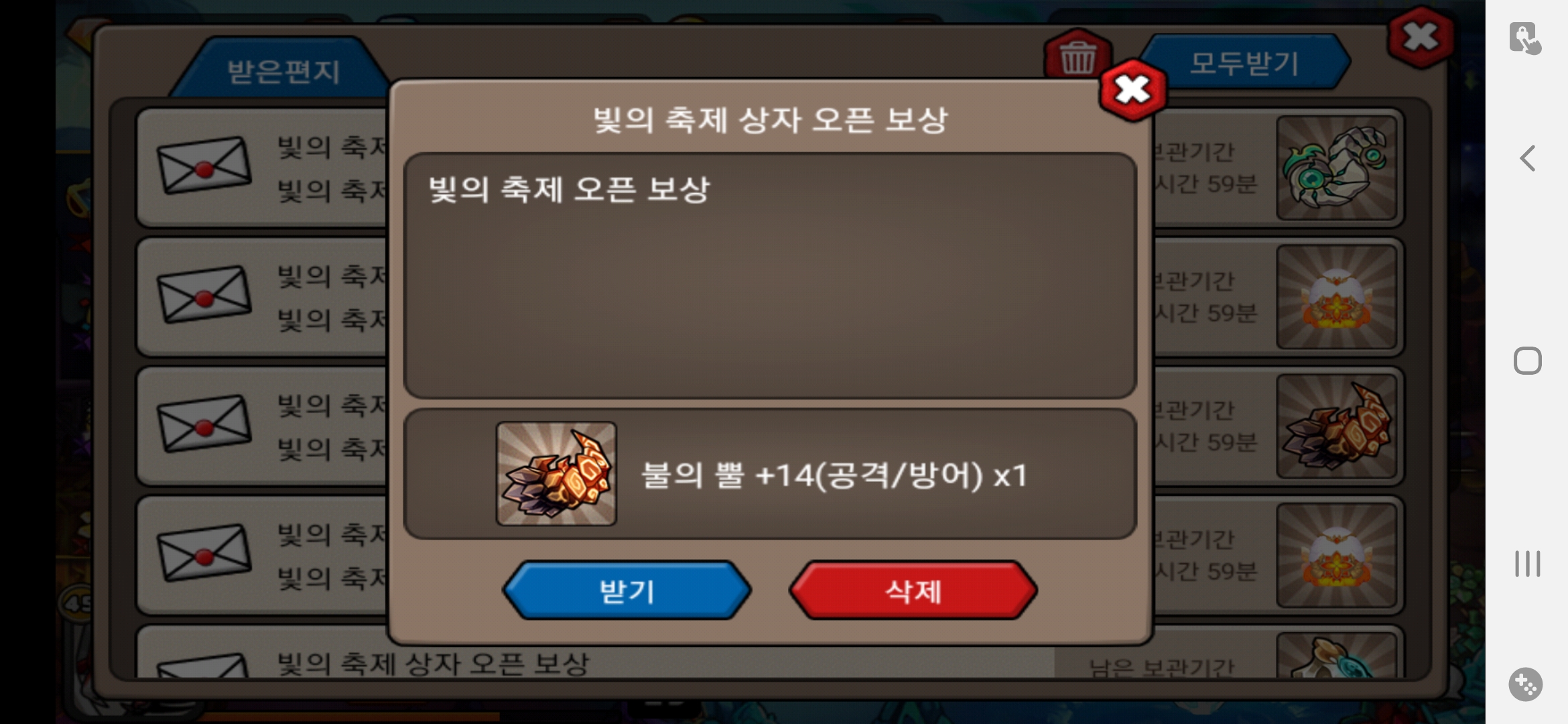Close the reward popup with red X
1568x724 pixels.
pos(1132,90)
